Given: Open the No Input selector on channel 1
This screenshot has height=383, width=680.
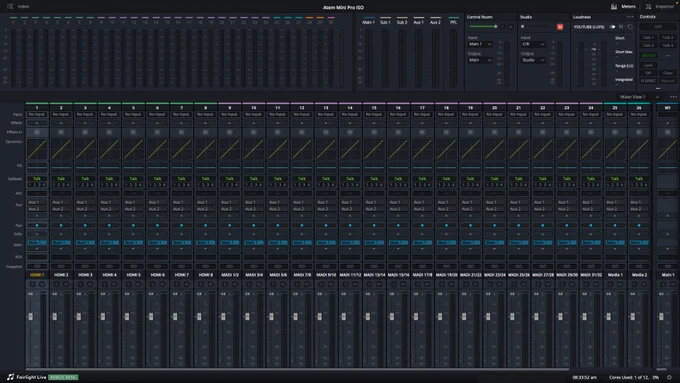Looking at the screenshot, I should (37, 115).
